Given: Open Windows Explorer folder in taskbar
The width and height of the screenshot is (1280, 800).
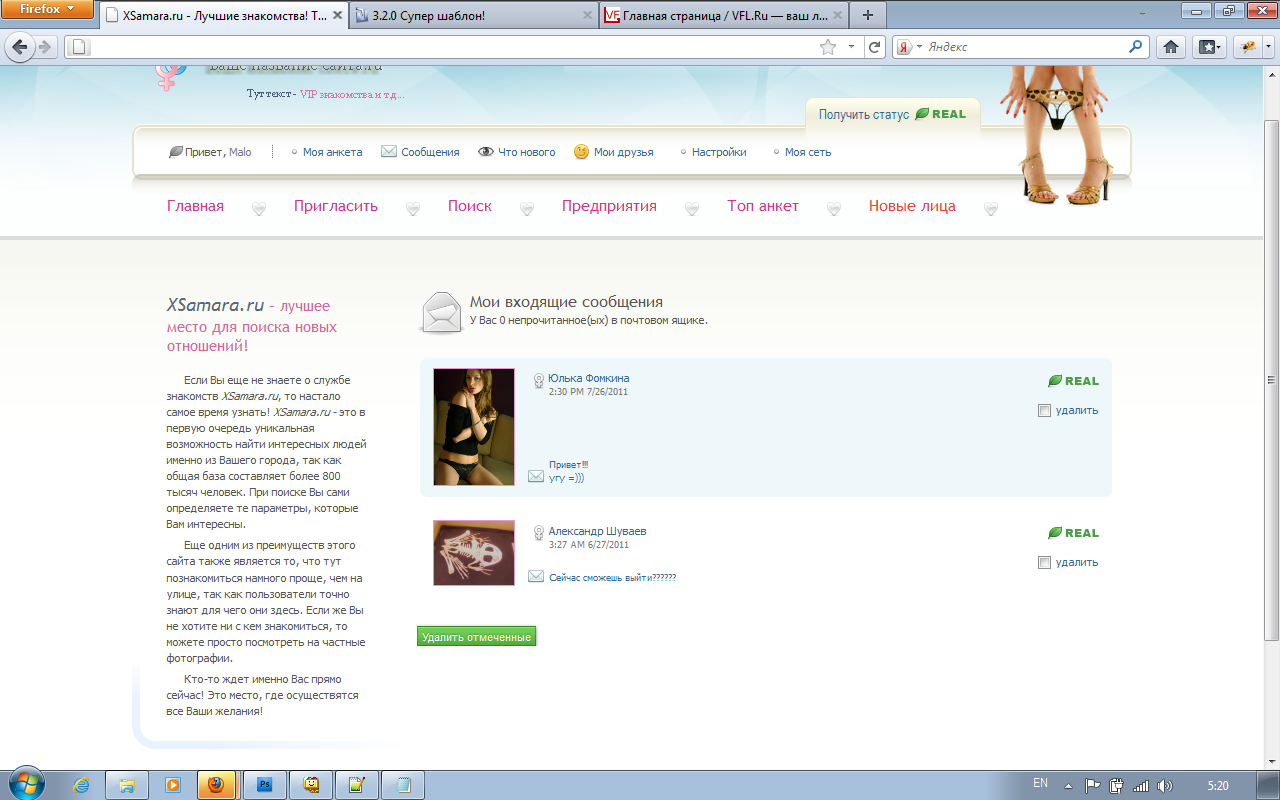Looking at the screenshot, I should pos(127,785).
